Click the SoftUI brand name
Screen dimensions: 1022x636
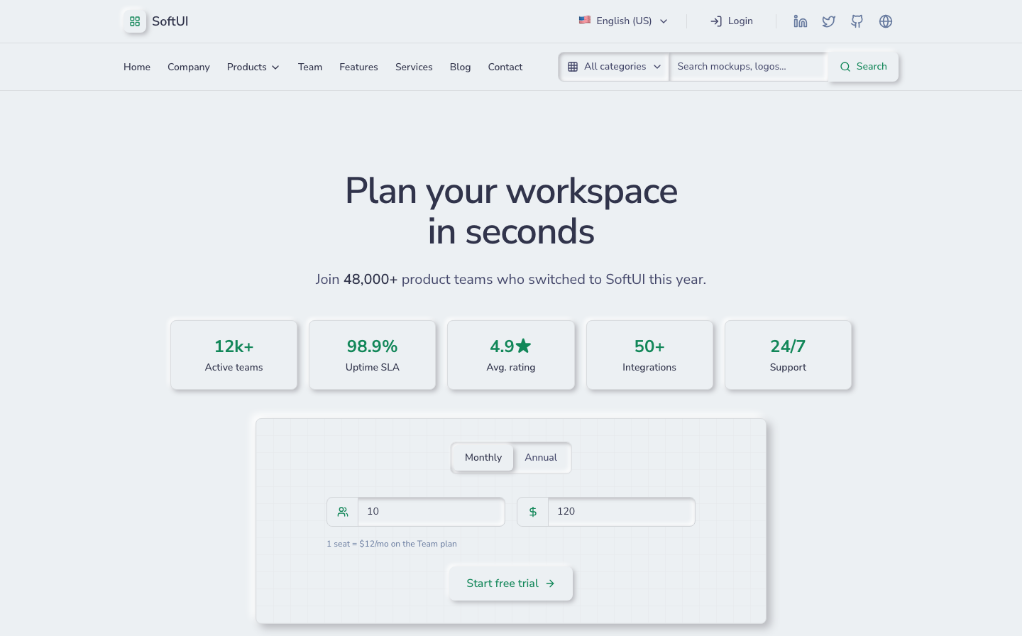[170, 22]
